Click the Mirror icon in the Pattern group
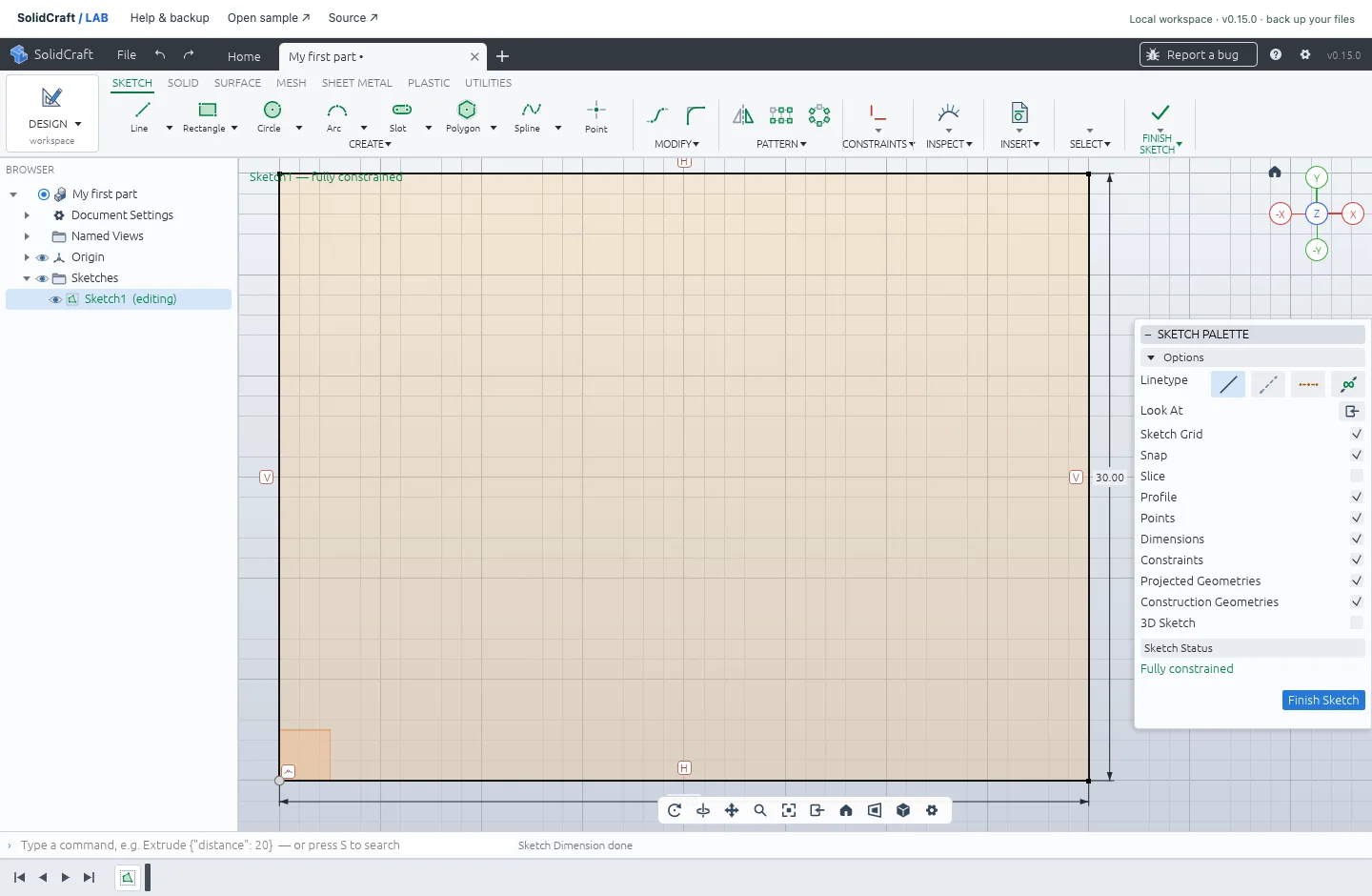1372x896 pixels. 743,115
